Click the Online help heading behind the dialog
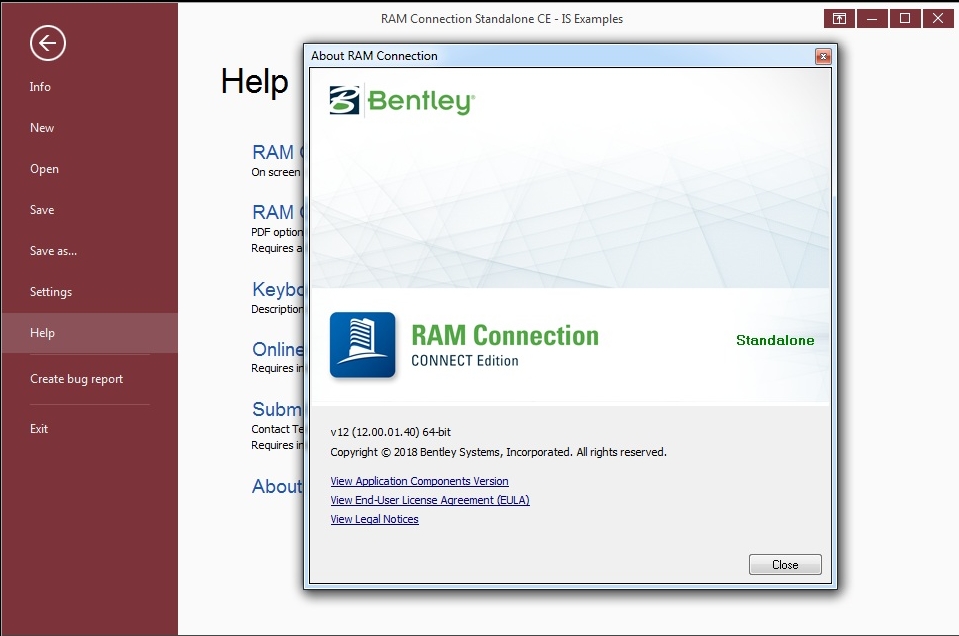This screenshot has width=959, height=636. point(278,349)
